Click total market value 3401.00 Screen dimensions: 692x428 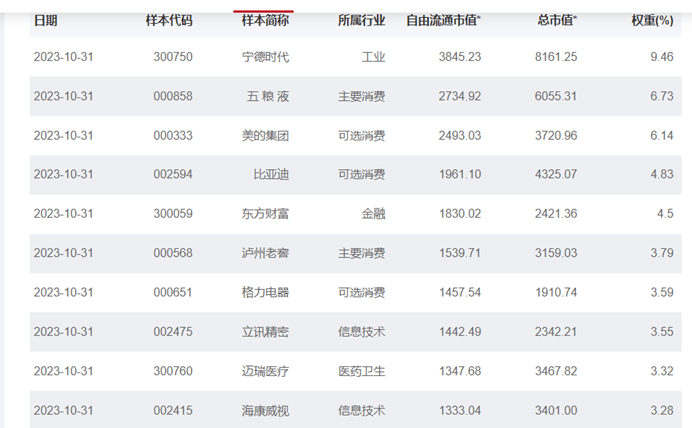coord(556,410)
